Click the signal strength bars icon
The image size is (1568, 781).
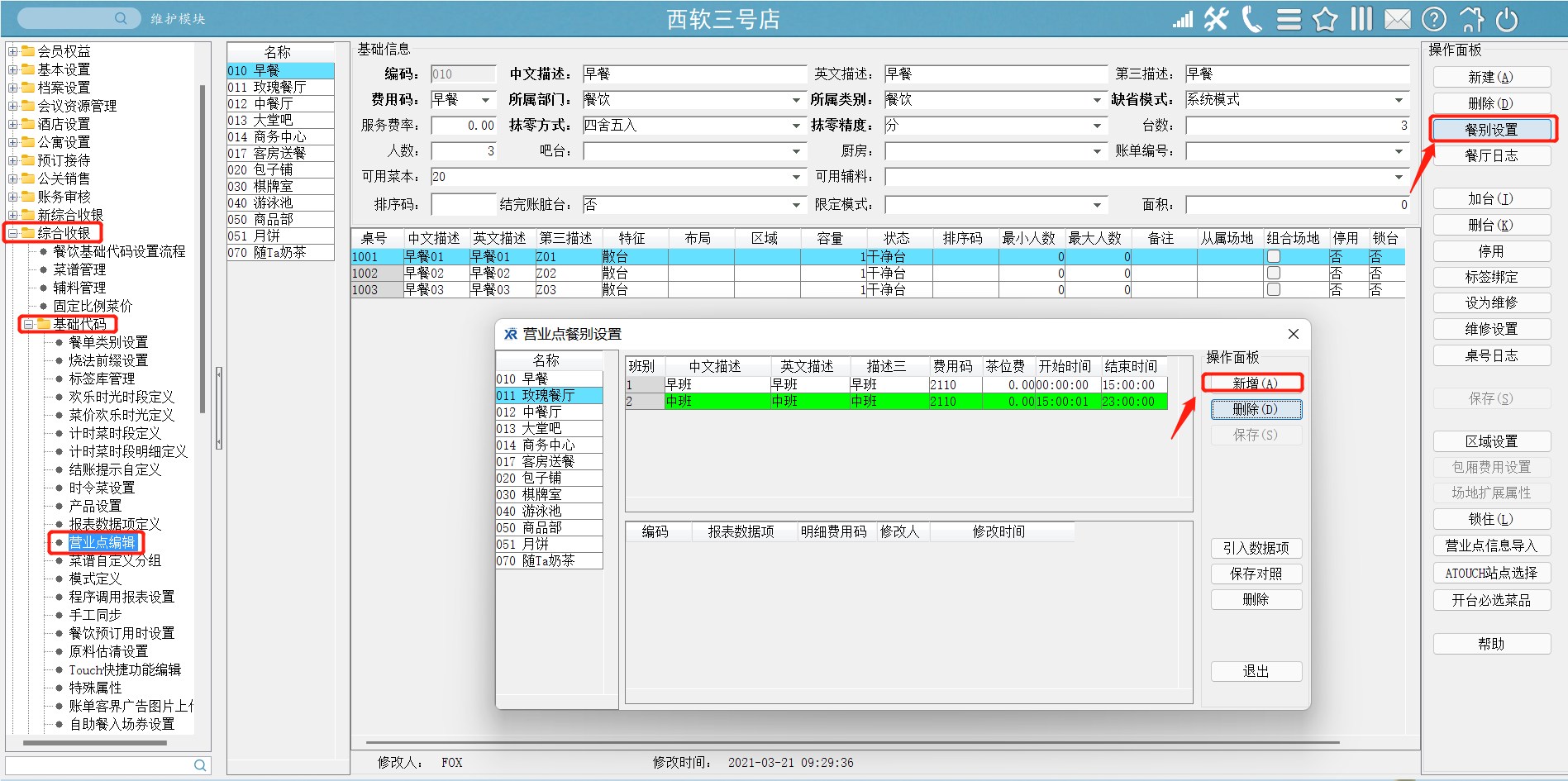point(1183,19)
